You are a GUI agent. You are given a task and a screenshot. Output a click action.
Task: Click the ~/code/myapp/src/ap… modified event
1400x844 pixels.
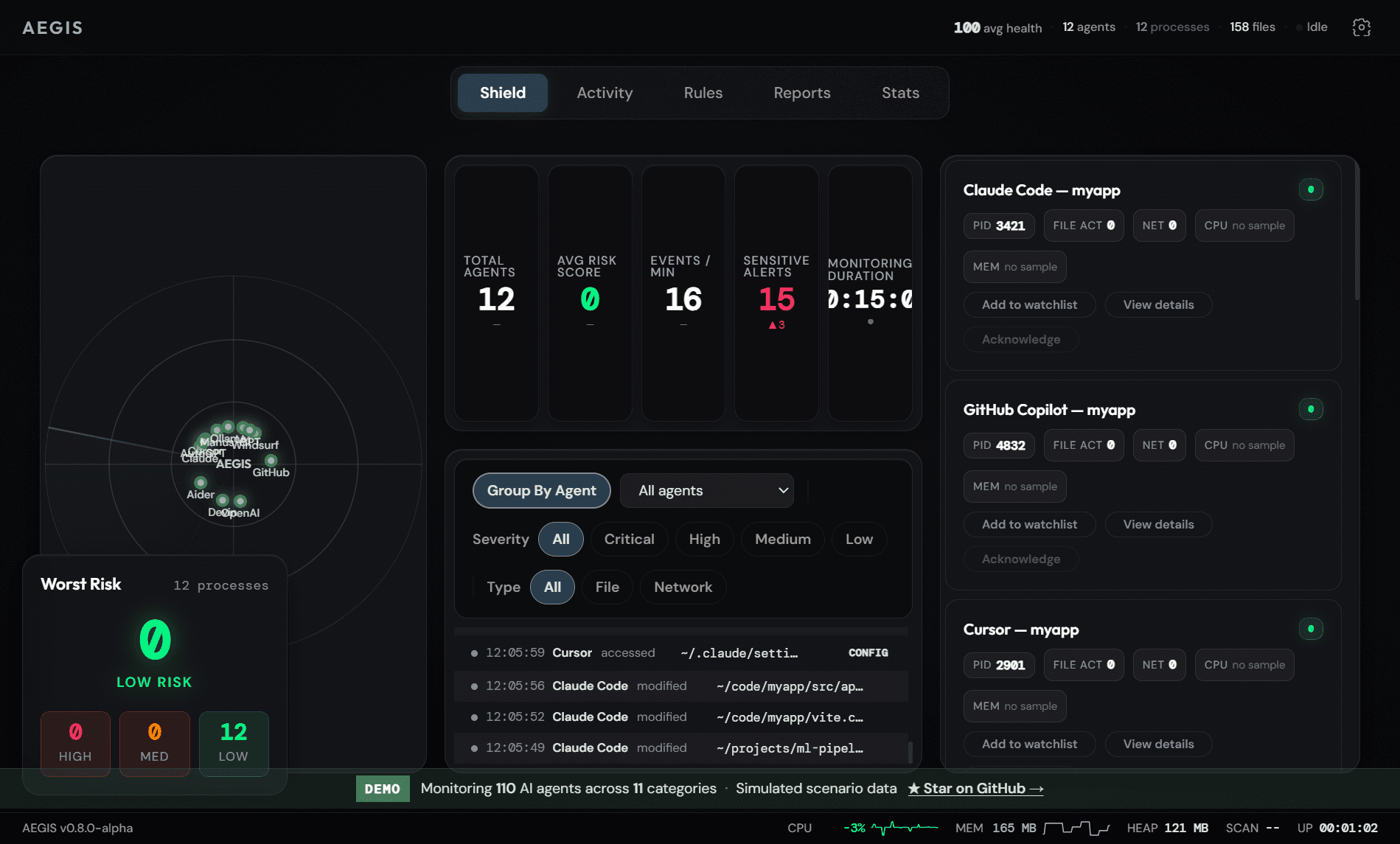point(681,686)
